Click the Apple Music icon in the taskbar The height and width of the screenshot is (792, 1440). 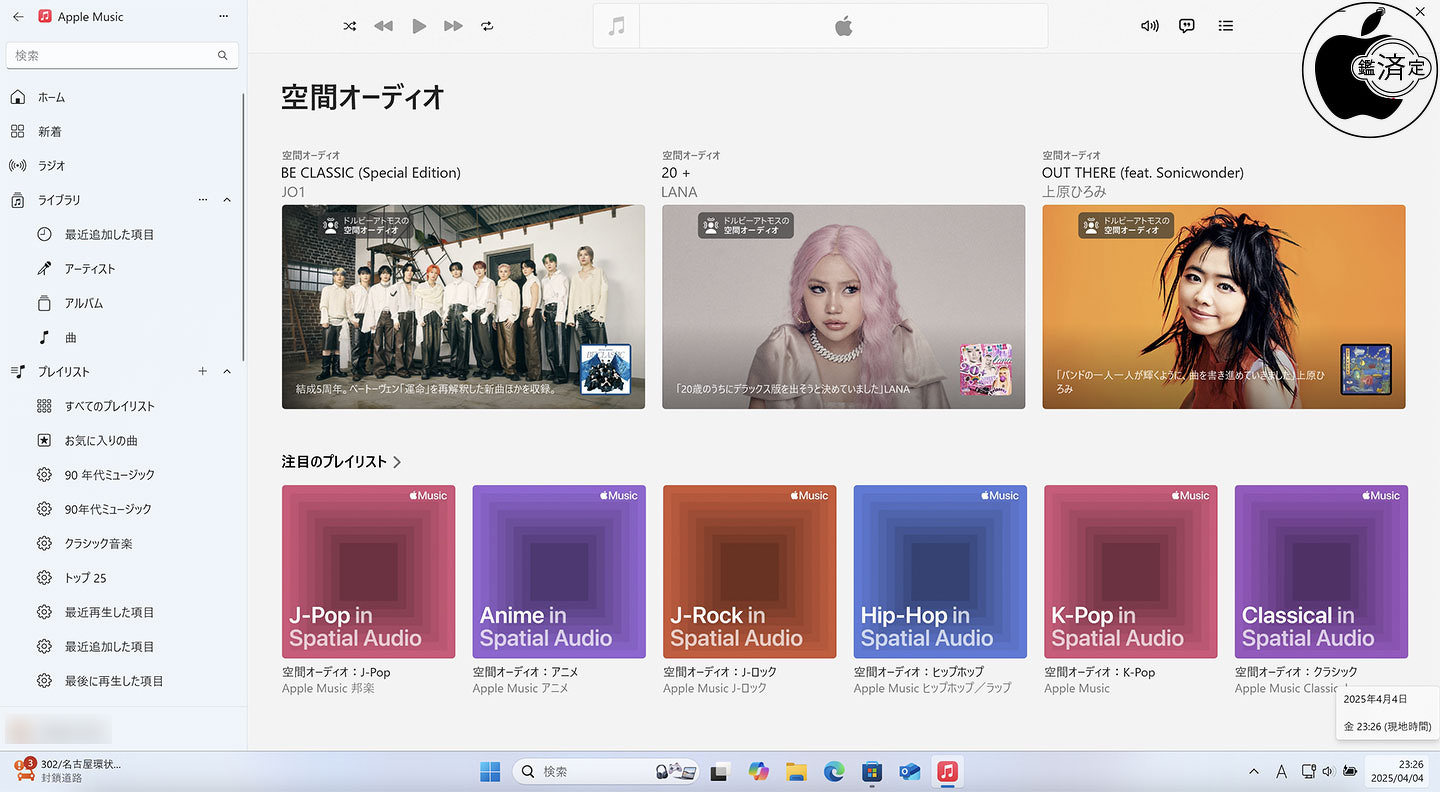tap(947, 772)
